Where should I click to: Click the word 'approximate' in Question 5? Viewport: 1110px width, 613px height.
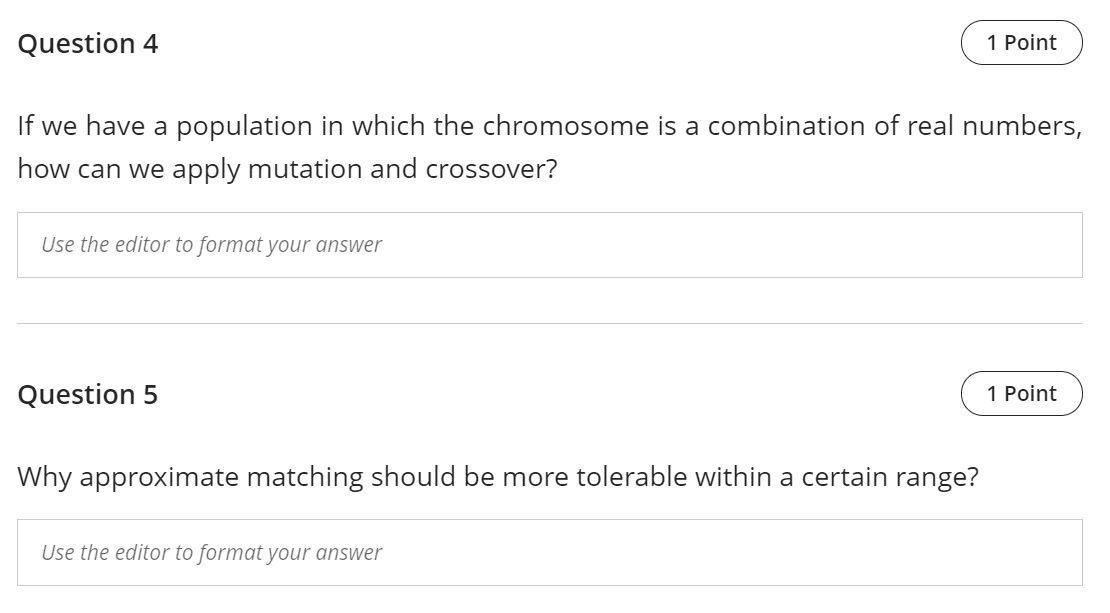159,477
